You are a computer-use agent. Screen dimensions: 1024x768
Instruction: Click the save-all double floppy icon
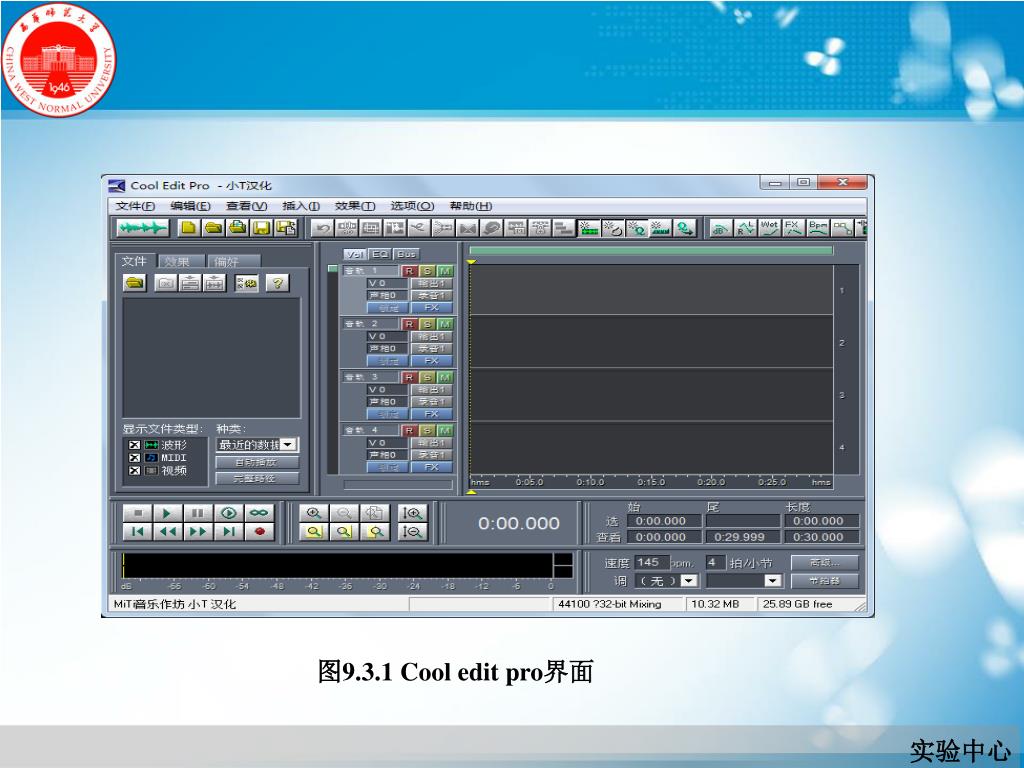point(286,228)
